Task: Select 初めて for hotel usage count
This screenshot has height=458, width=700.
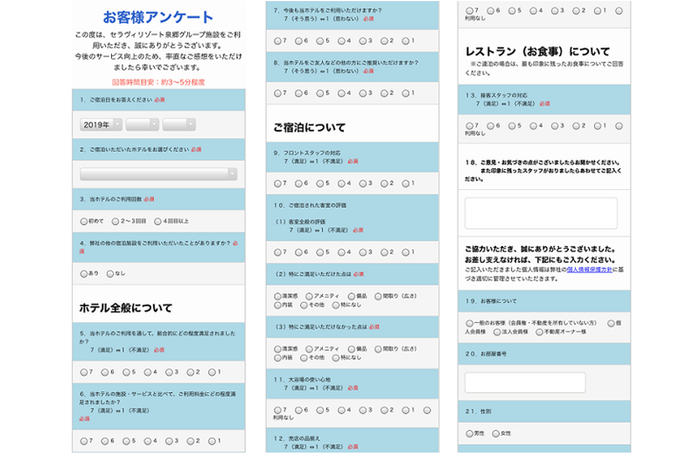Action: point(83,221)
